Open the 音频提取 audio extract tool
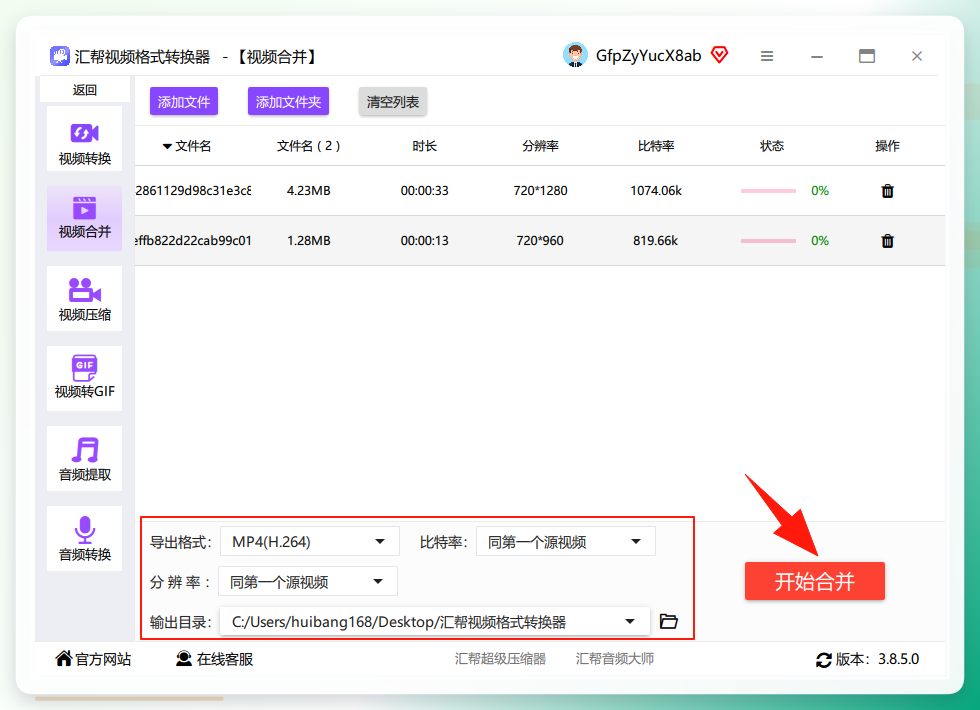The width and height of the screenshot is (980, 710). (84, 459)
